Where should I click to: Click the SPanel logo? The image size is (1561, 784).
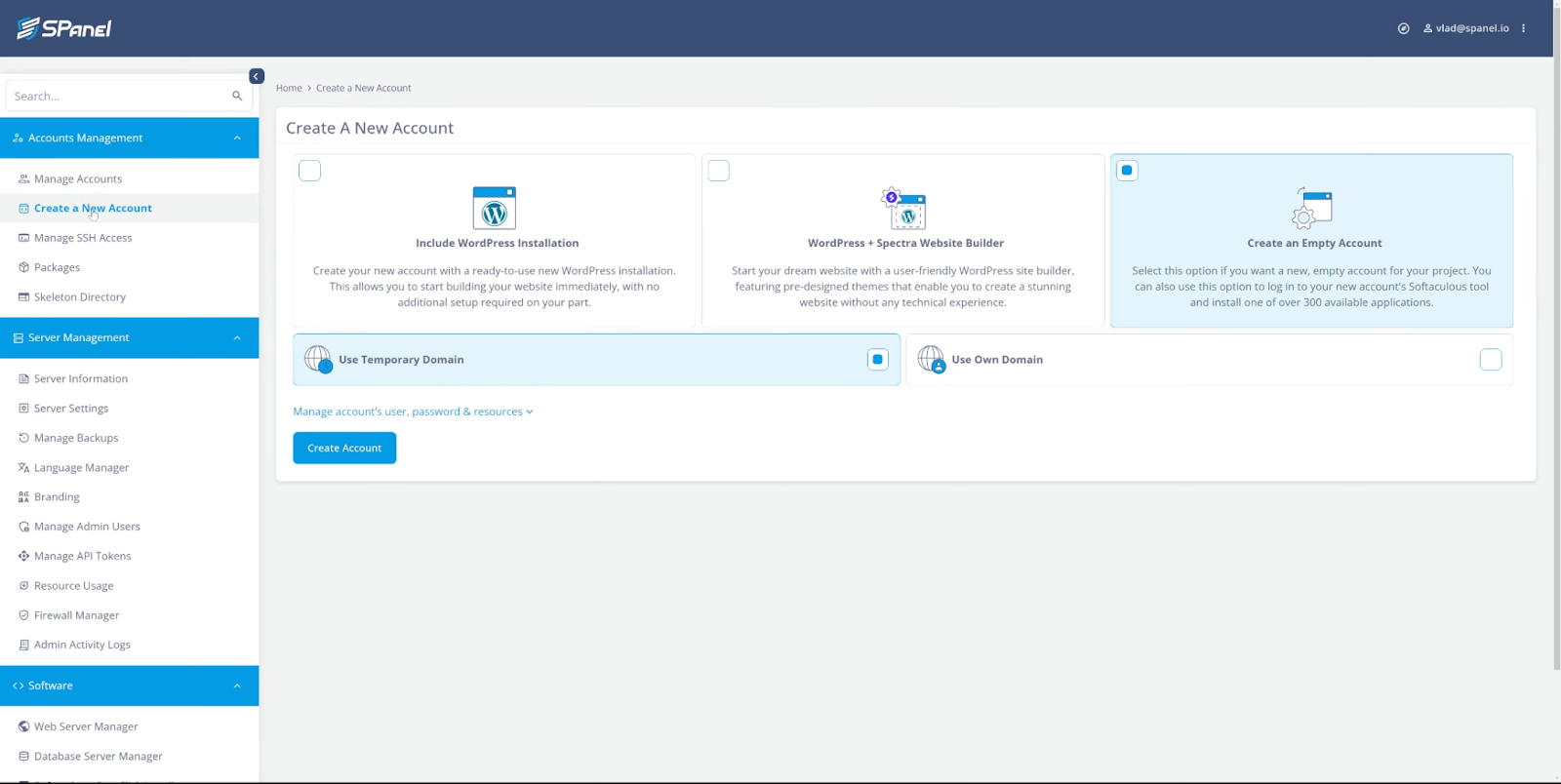click(63, 28)
